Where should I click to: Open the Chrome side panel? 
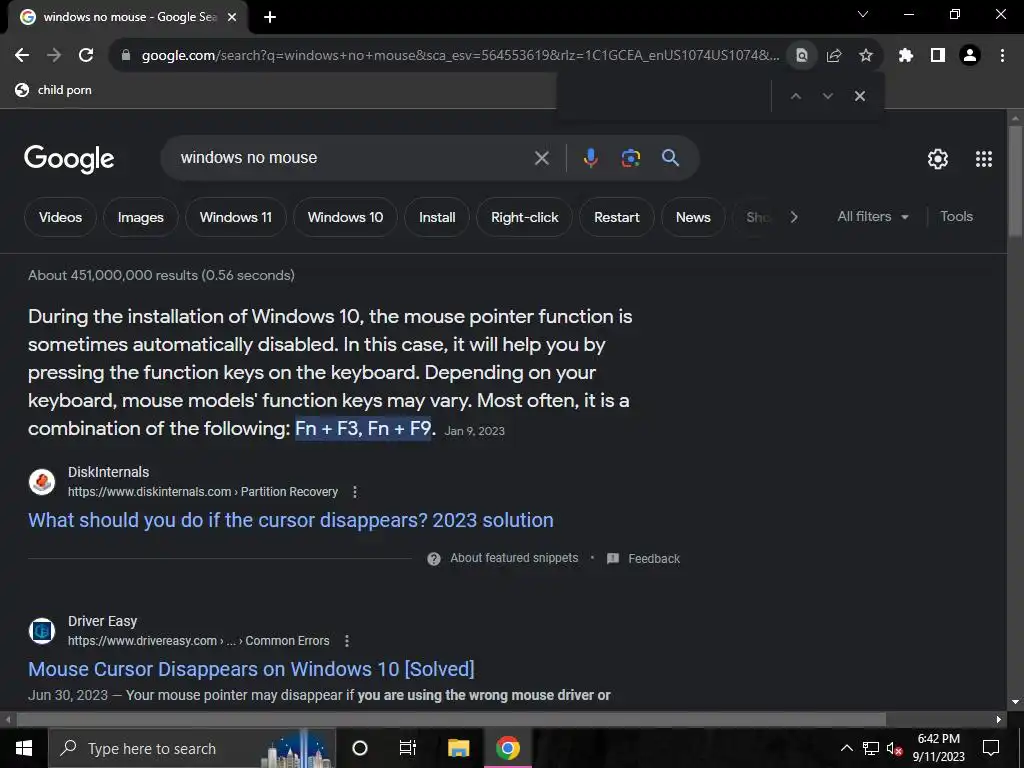coord(938,56)
